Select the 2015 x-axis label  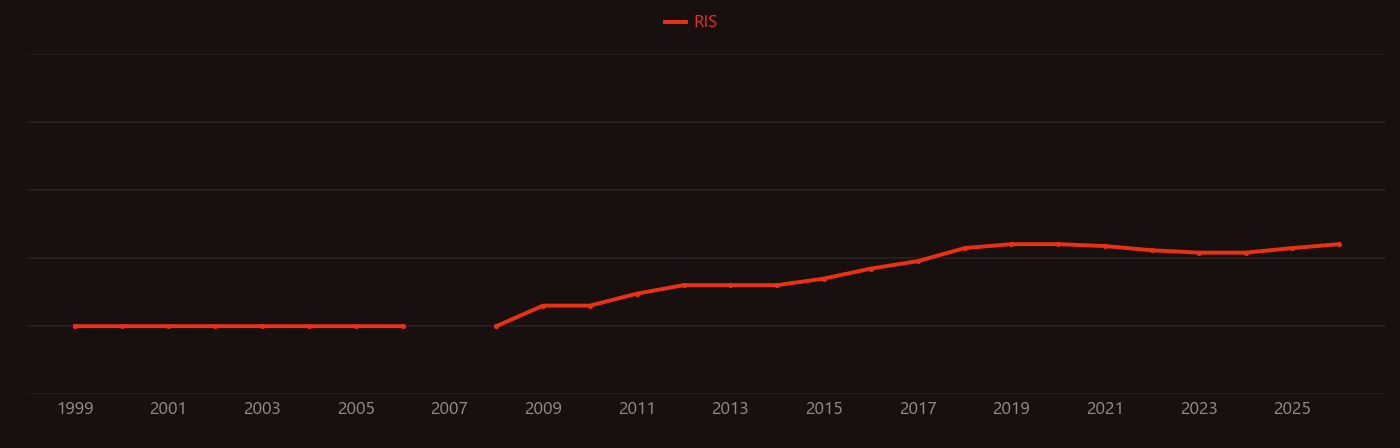tap(824, 409)
